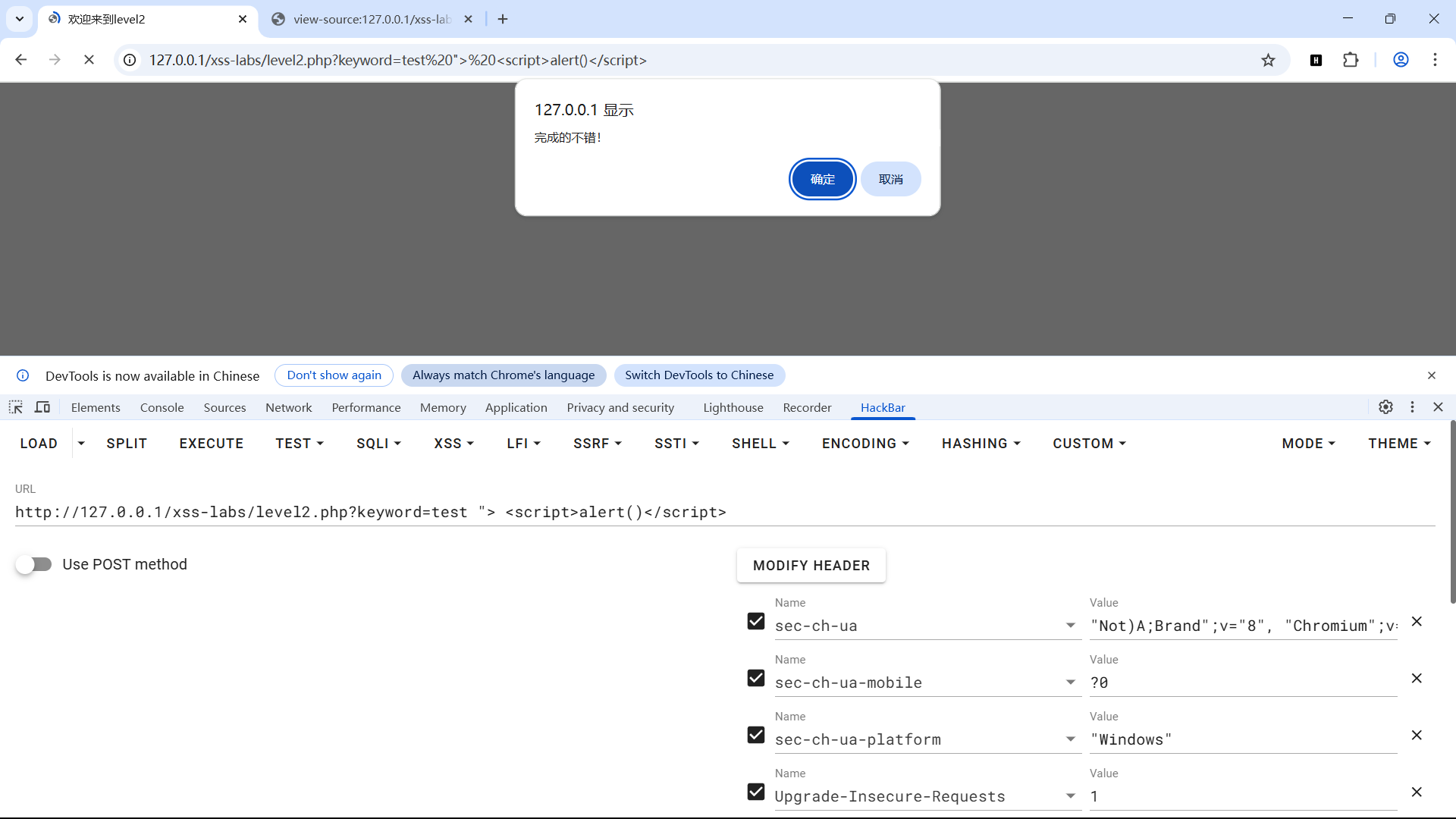Dismiss the DevTools language infobar
Image resolution: width=1456 pixels, height=819 pixels.
click(x=1432, y=375)
